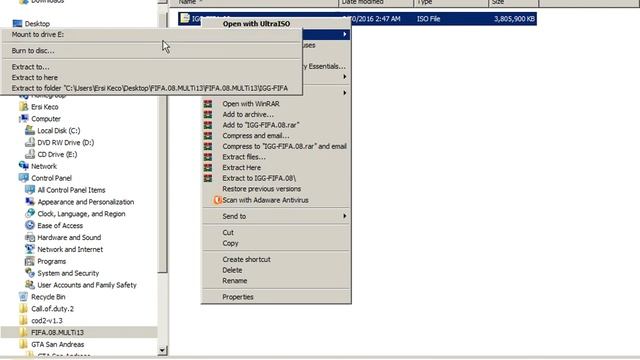Pick Extract to folder IGG-FIFA path entry
The width and height of the screenshot is (640, 360).
pyautogui.click(x=151, y=88)
